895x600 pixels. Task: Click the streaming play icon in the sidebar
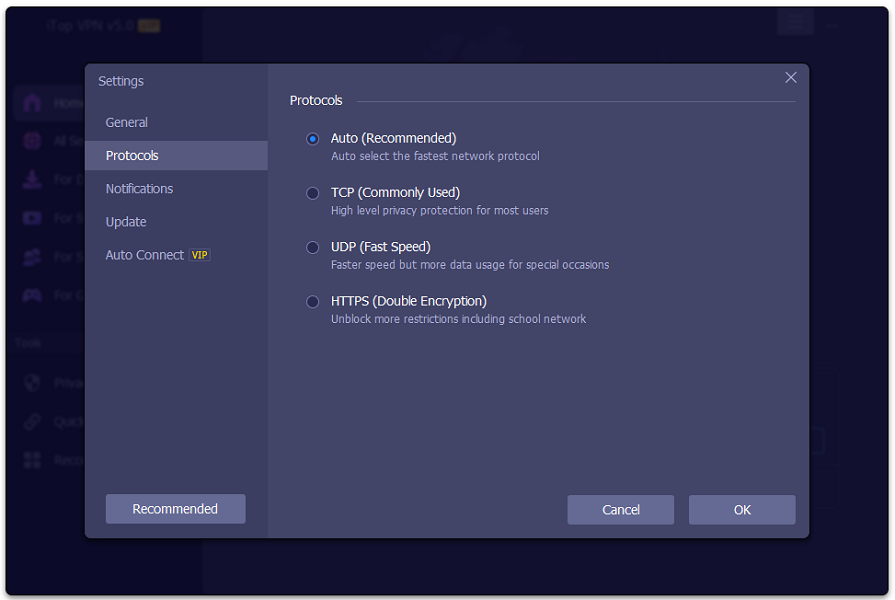(x=33, y=218)
